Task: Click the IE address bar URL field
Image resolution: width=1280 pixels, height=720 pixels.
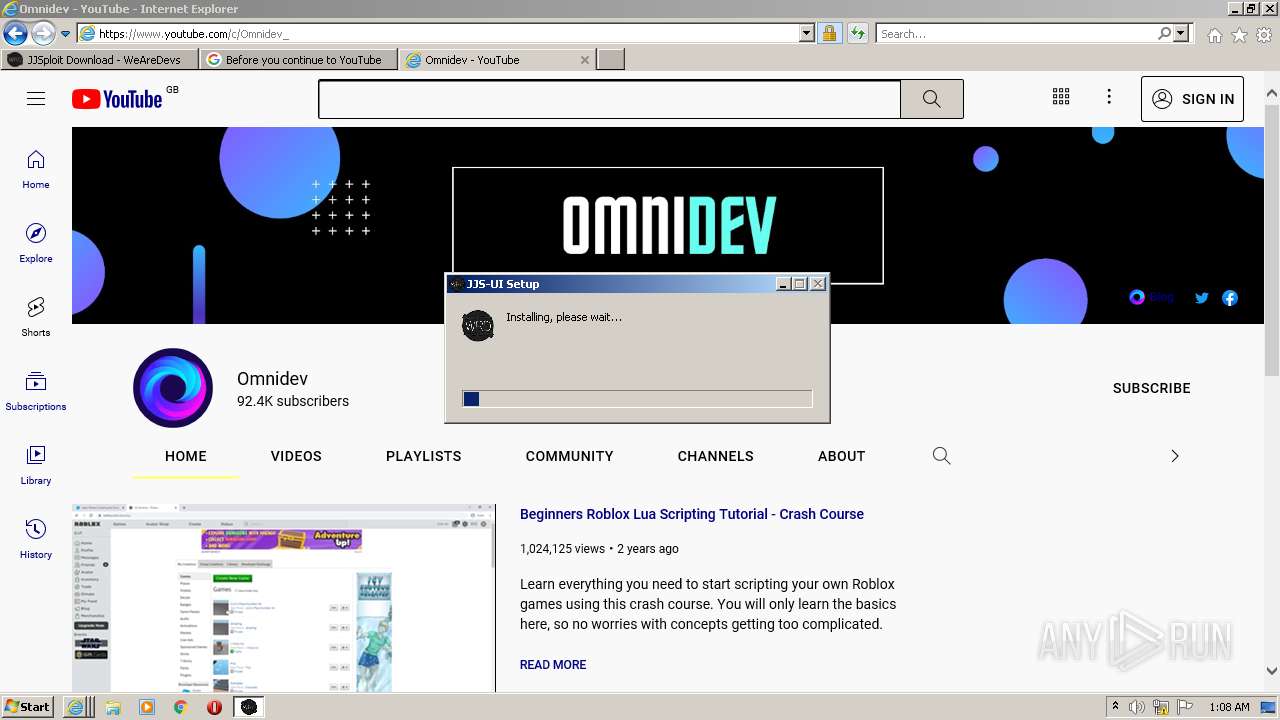Action: tap(438, 33)
